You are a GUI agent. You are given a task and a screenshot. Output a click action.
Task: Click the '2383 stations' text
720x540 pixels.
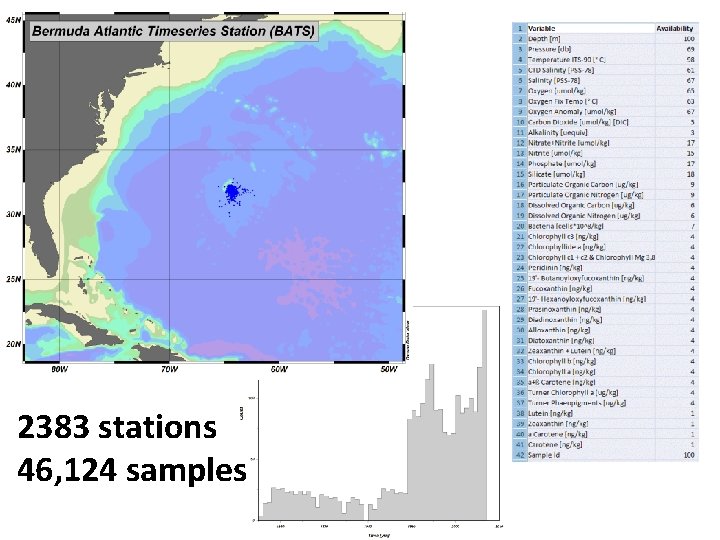117,427
